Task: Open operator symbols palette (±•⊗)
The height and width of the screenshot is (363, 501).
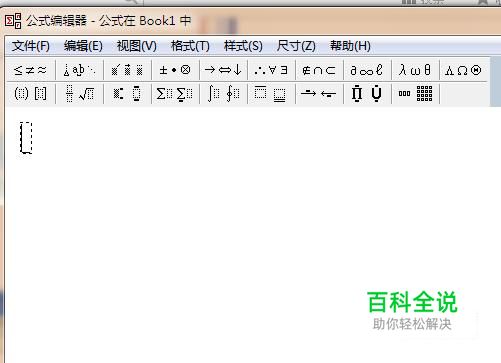Action: (175, 70)
